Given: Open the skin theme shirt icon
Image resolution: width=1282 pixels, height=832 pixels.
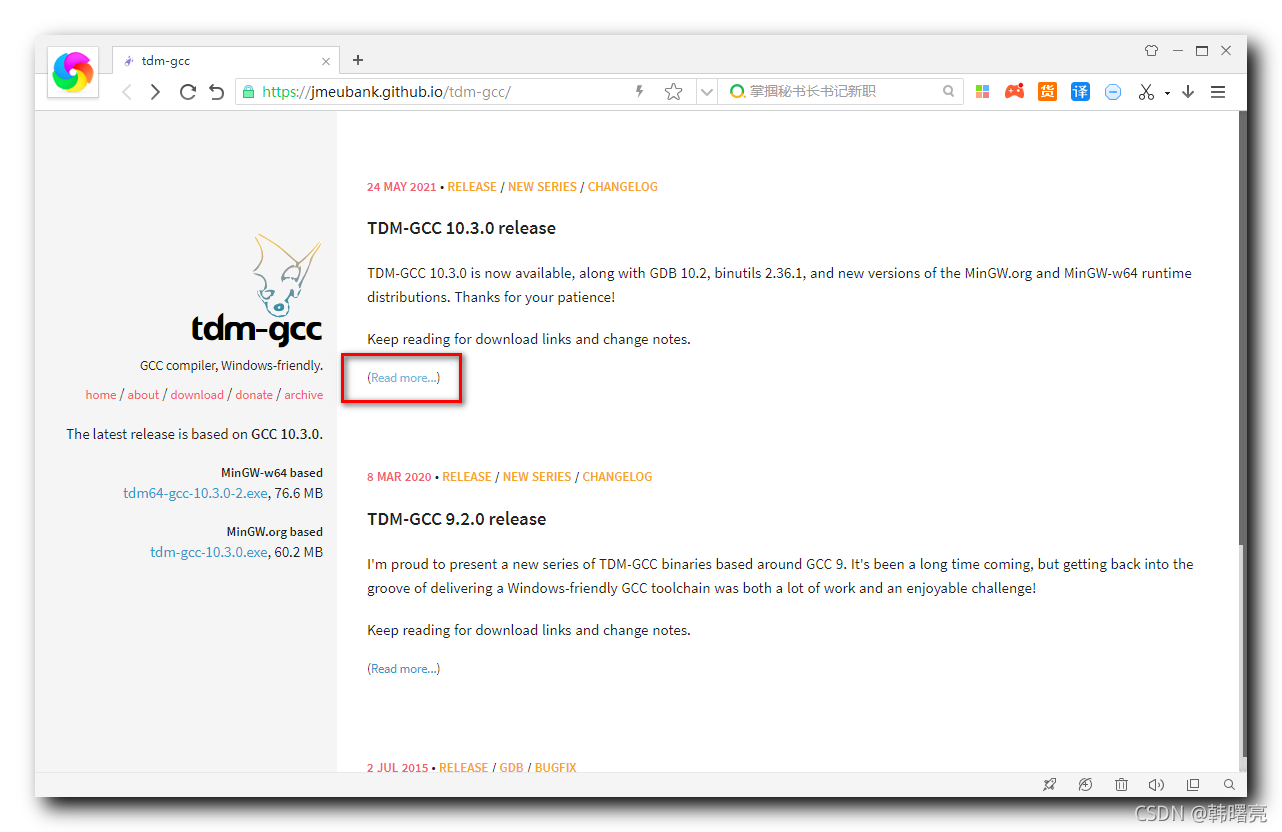Looking at the screenshot, I should pos(1151,50).
